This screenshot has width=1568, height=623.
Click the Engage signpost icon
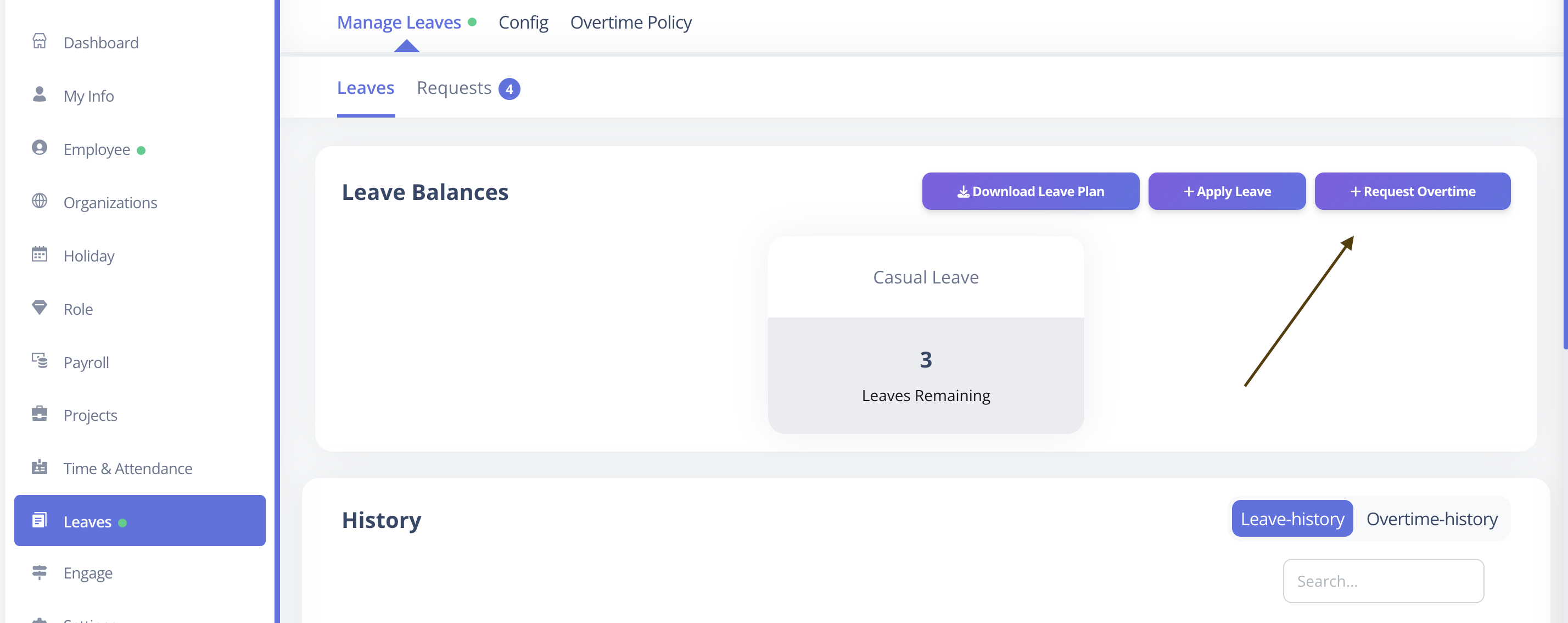[40, 572]
